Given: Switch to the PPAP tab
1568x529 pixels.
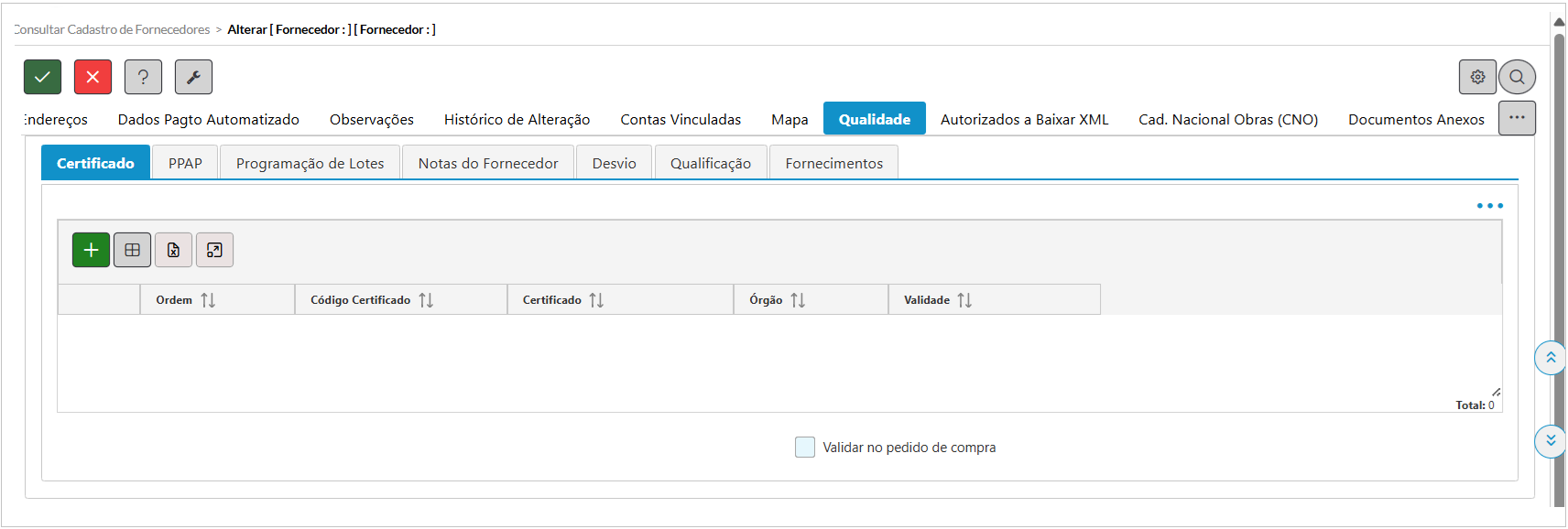Looking at the screenshot, I should pyautogui.click(x=185, y=163).
